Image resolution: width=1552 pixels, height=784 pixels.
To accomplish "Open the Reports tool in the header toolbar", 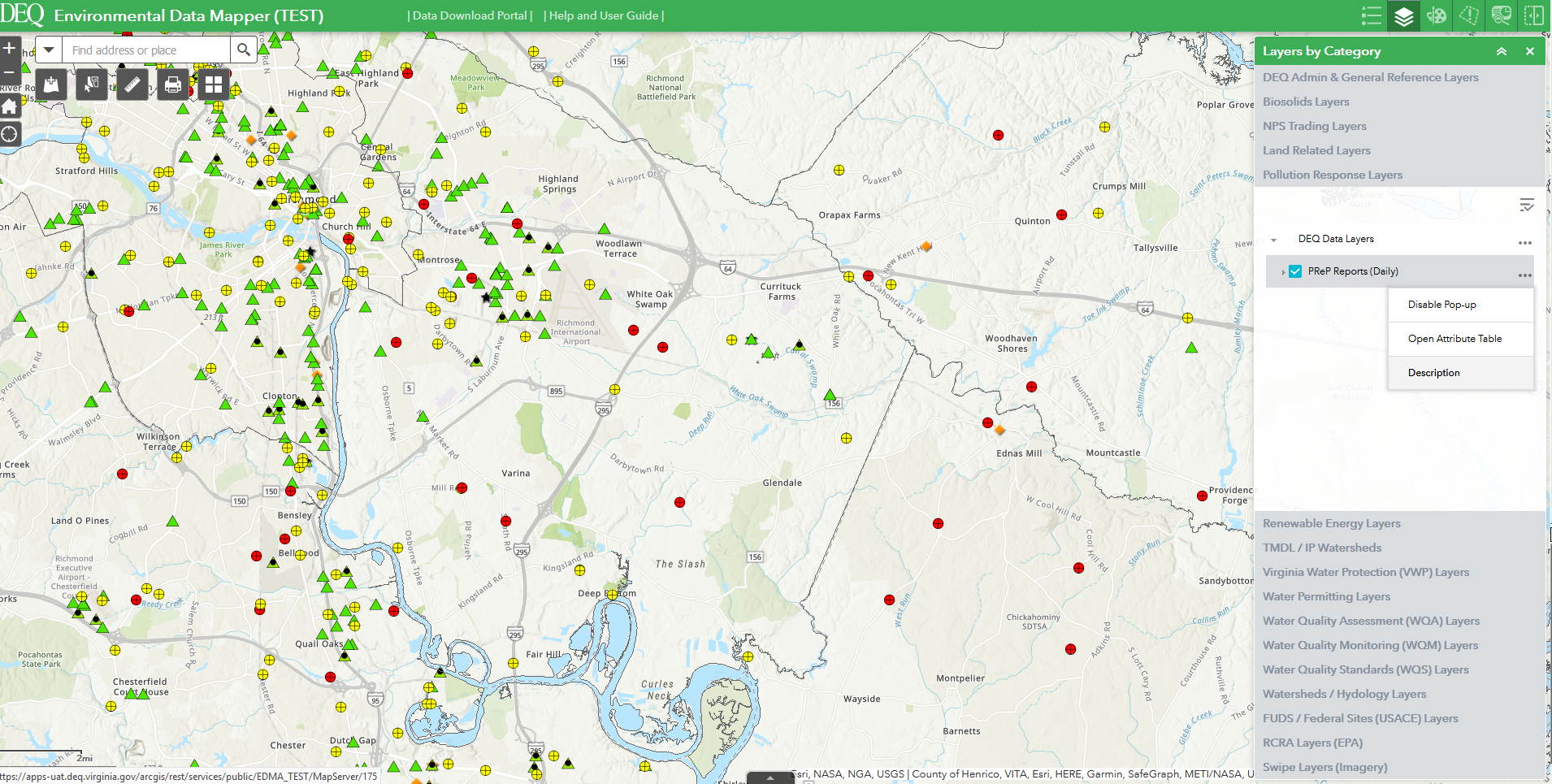I will 1501,15.
